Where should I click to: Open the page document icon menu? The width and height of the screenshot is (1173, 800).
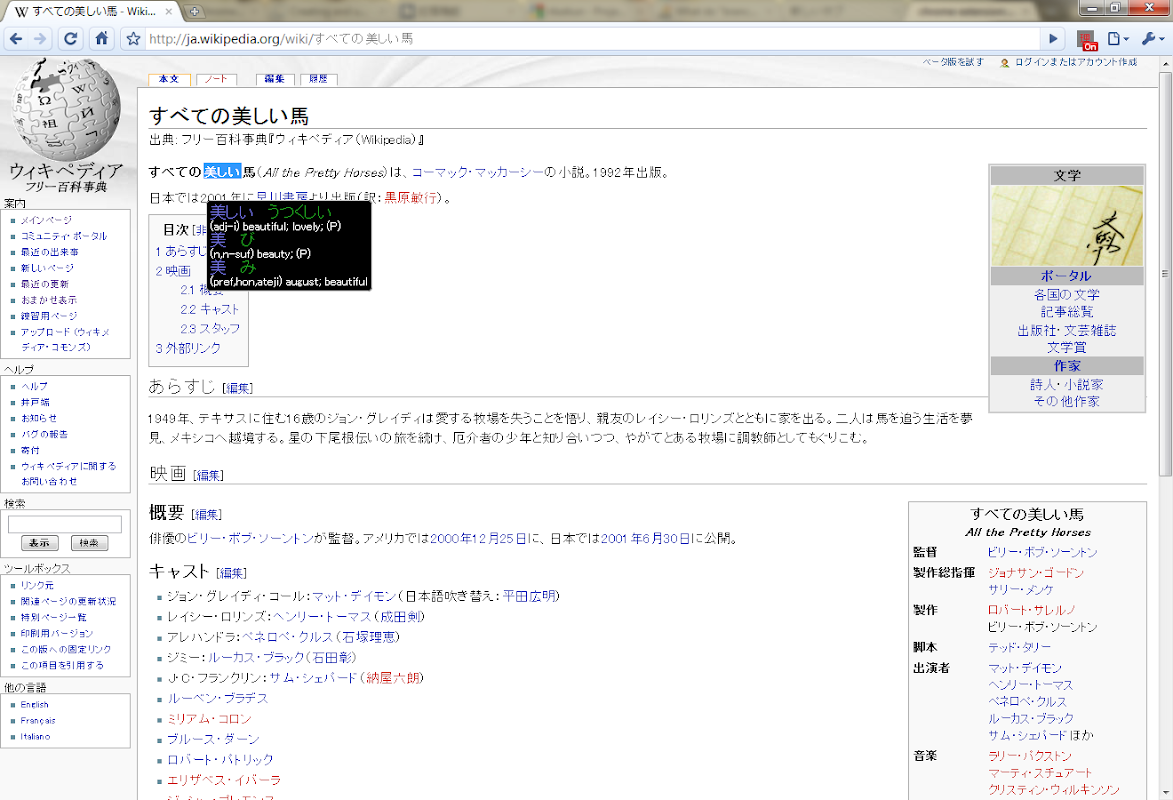1115,40
